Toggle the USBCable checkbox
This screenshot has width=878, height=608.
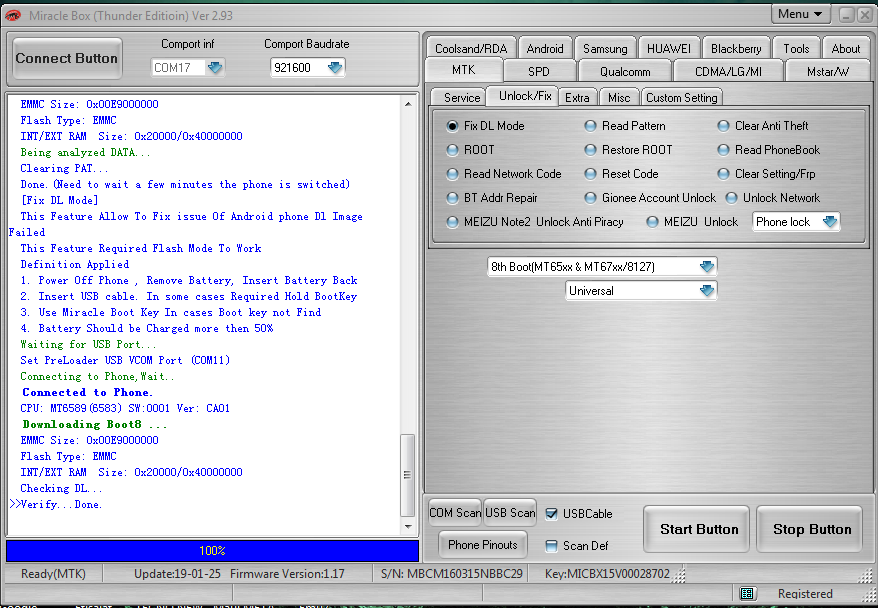[x=552, y=514]
